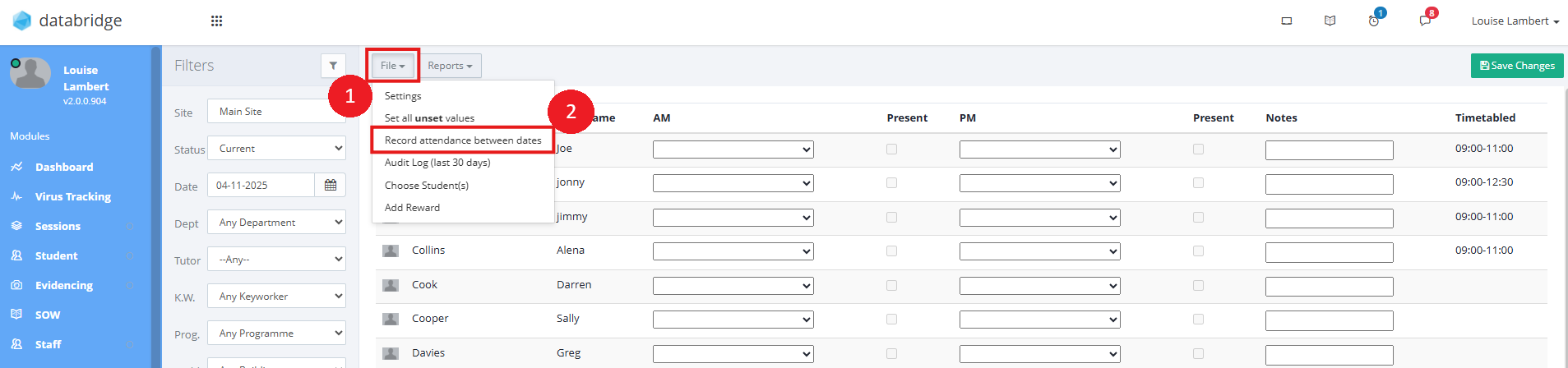Open the date picker calendar icon

coord(331,186)
